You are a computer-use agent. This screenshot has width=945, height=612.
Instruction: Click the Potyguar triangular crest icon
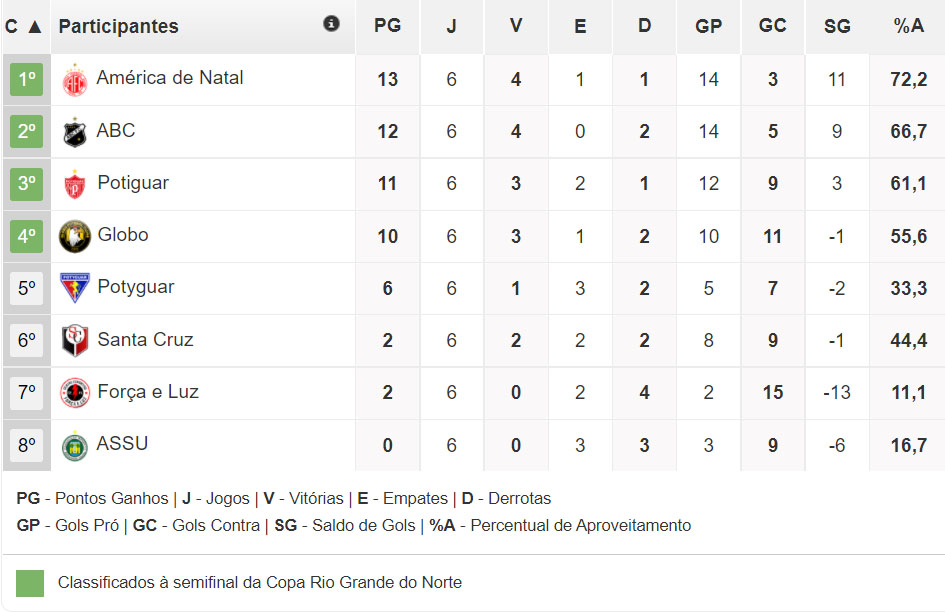point(75,288)
